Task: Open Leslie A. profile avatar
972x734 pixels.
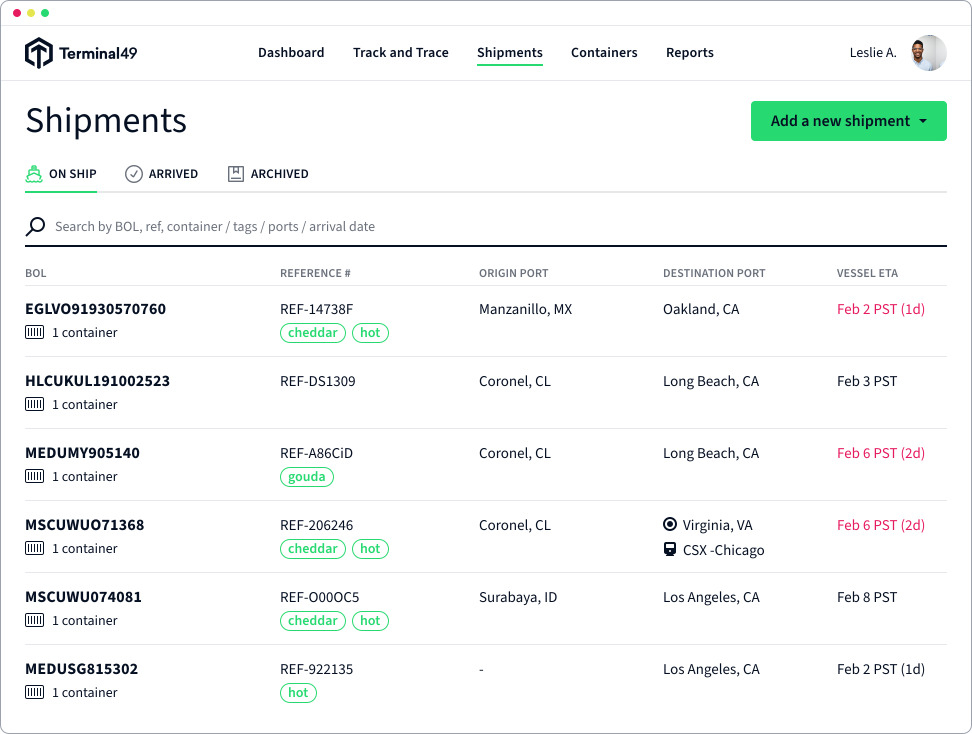Action: tap(928, 53)
